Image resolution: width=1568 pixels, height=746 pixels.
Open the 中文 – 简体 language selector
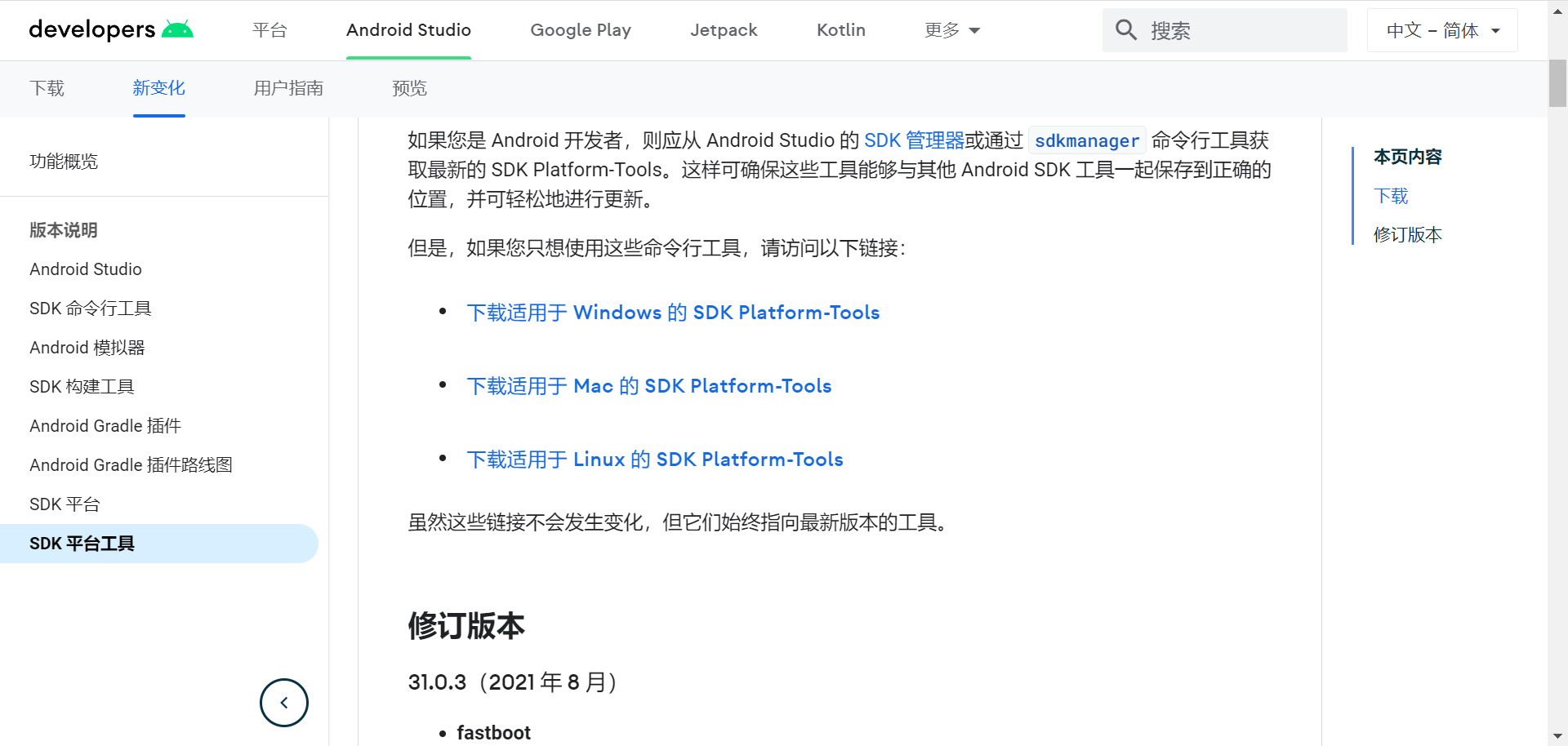[1441, 30]
